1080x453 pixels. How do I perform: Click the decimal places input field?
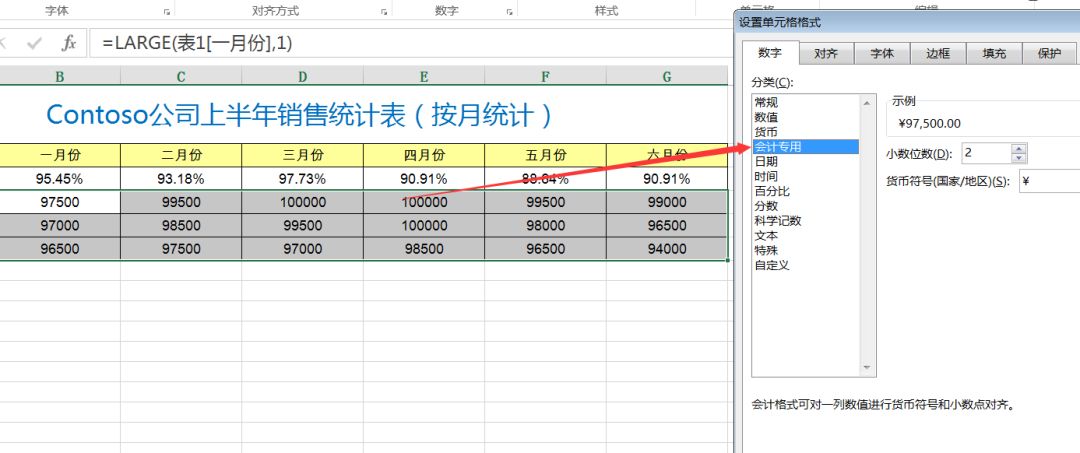pos(986,153)
